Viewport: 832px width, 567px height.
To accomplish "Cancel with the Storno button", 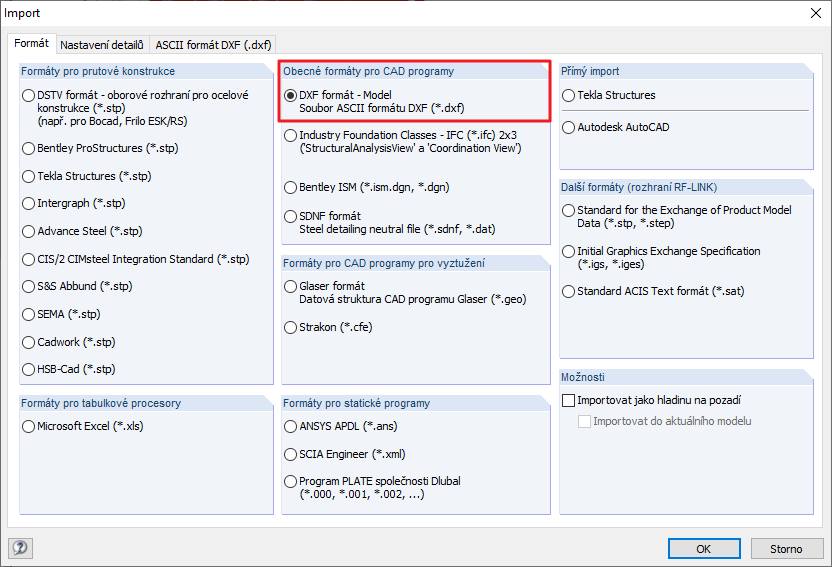I will 786,549.
